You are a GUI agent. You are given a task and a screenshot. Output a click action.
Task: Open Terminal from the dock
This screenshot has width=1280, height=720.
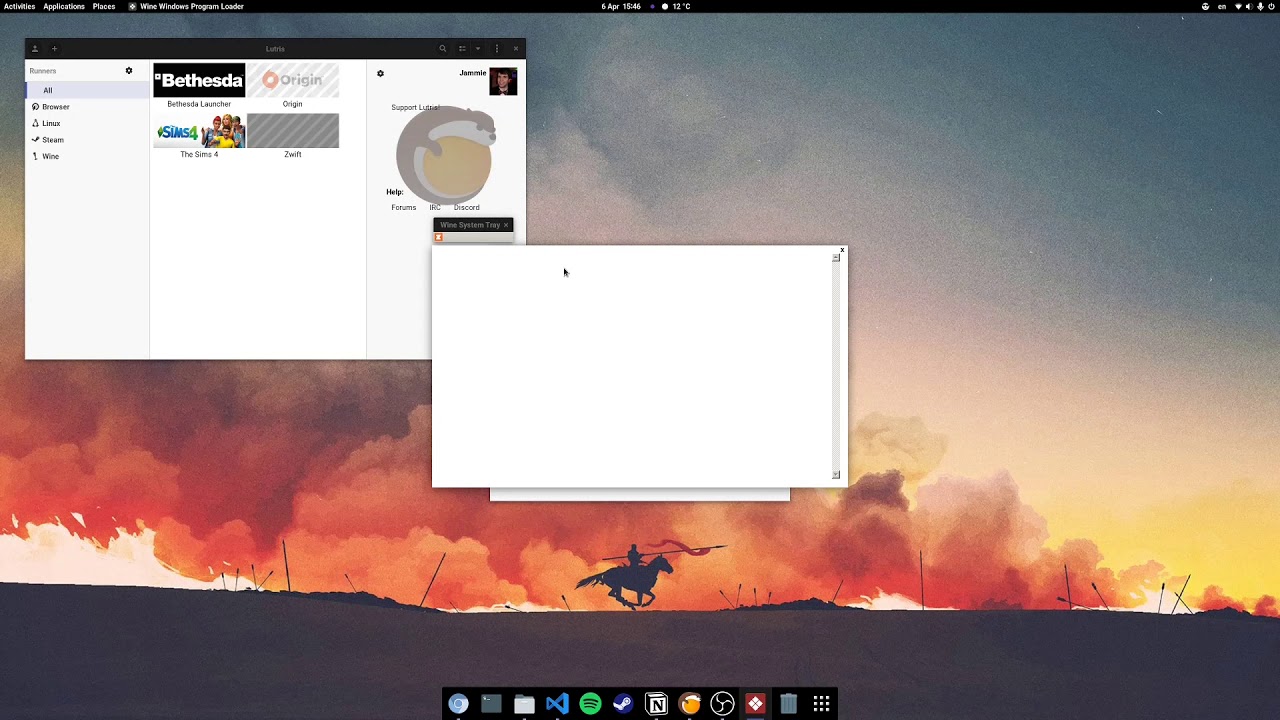(x=491, y=704)
